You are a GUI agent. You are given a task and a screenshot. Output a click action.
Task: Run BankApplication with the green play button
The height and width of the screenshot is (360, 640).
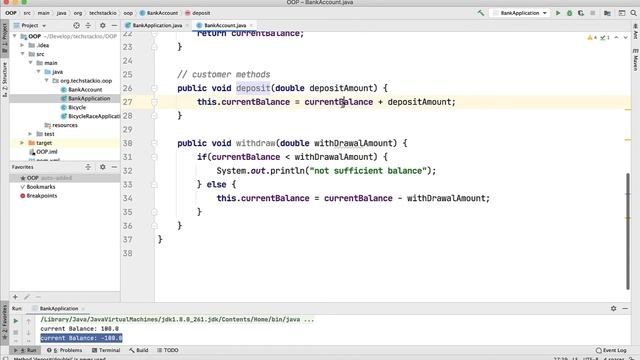pyautogui.click(x=558, y=13)
